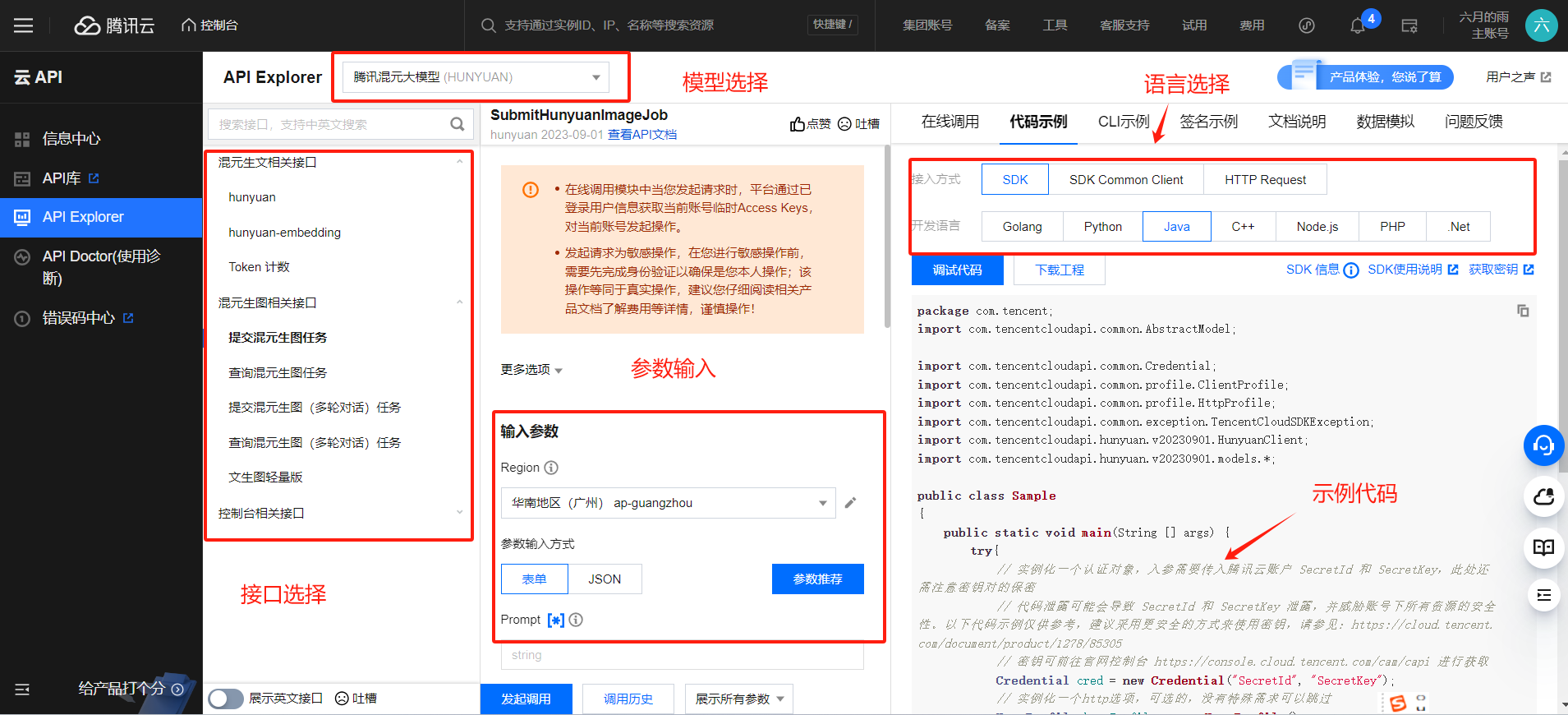Click the cloud shell floating button
The height and width of the screenshot is (715, 1568).
click(x=1543, y=496)
